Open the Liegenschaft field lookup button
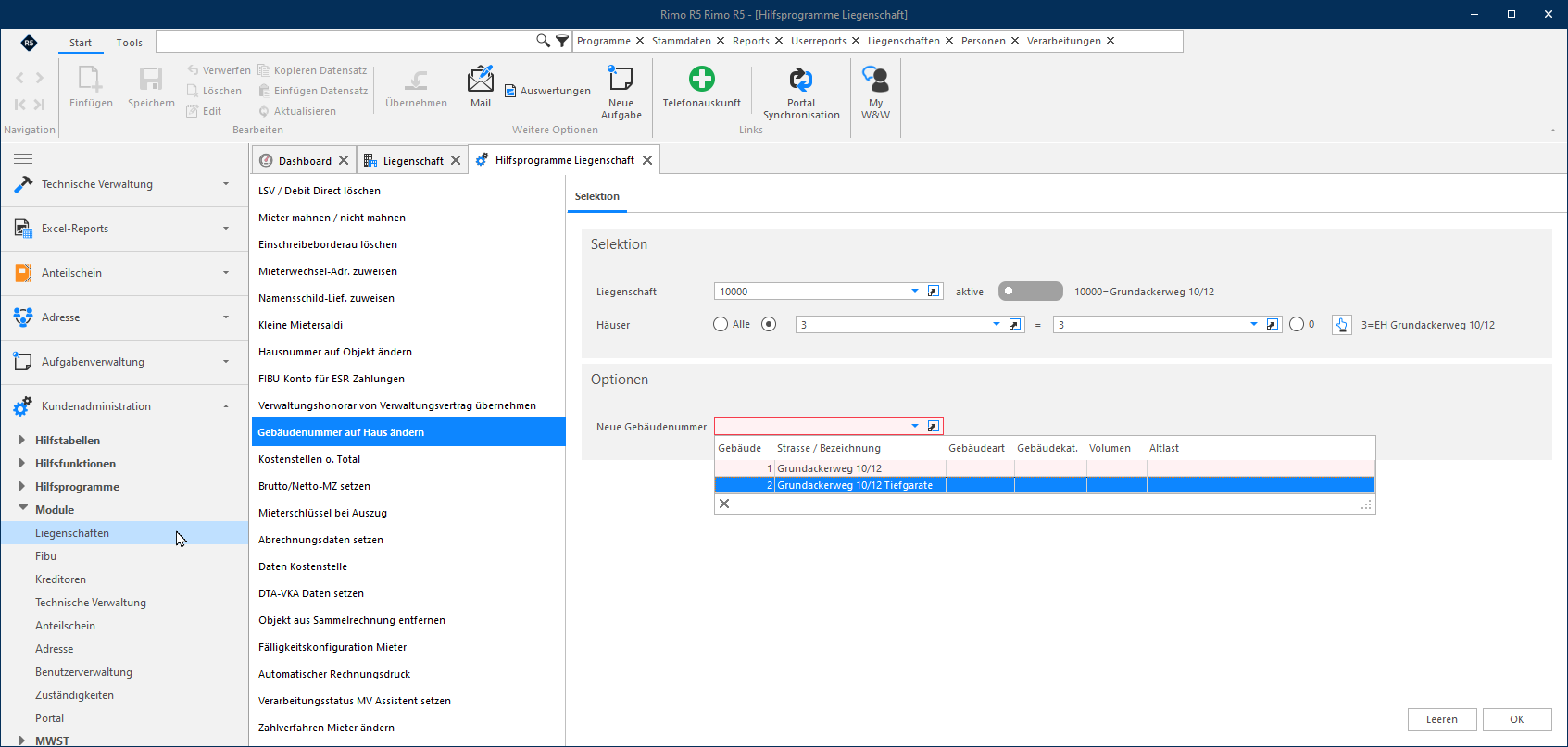The height and width of the screenshot is (747, 1568). tap(934, 292)
